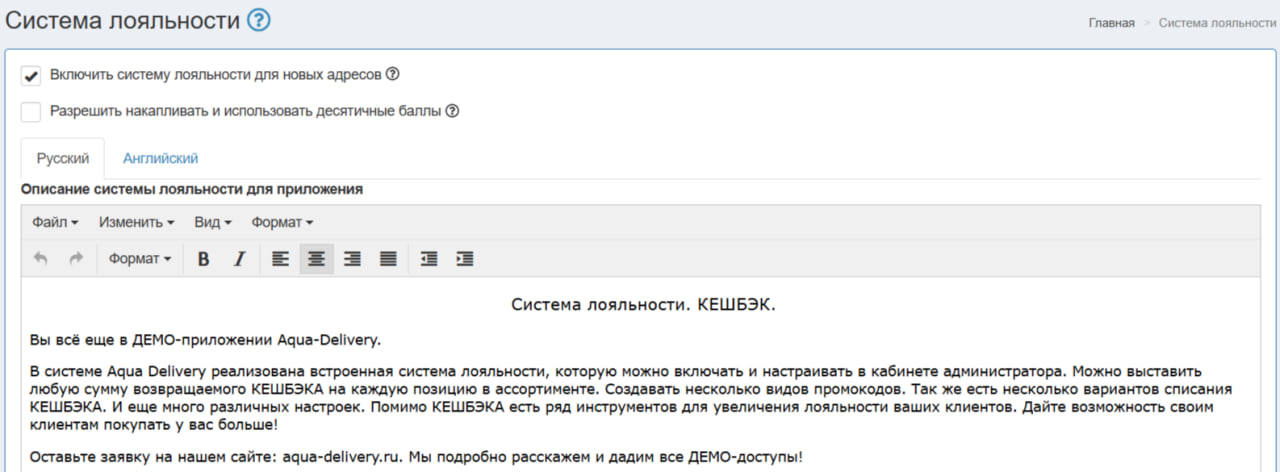The height and width of the screenshot is (472, 1280).
Task: Switch to the Английский tab
Action: (x=160, y=158)
